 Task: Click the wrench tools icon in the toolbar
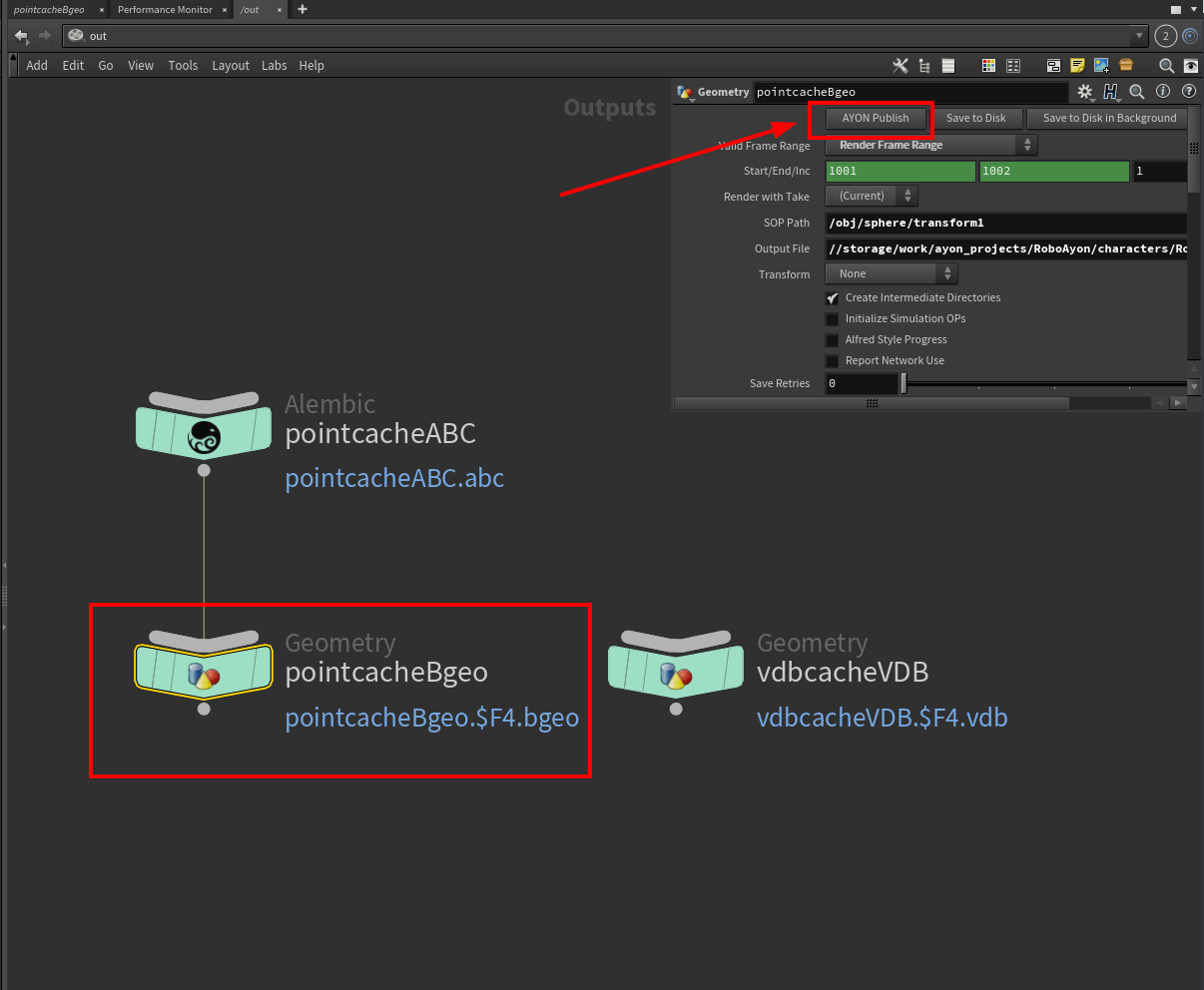tap(900, 66)
